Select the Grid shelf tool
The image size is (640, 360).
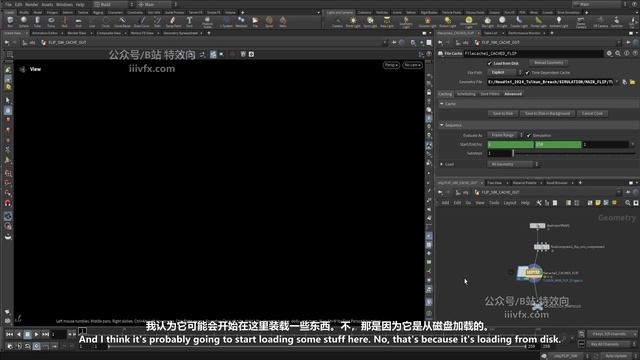[78, 22]
